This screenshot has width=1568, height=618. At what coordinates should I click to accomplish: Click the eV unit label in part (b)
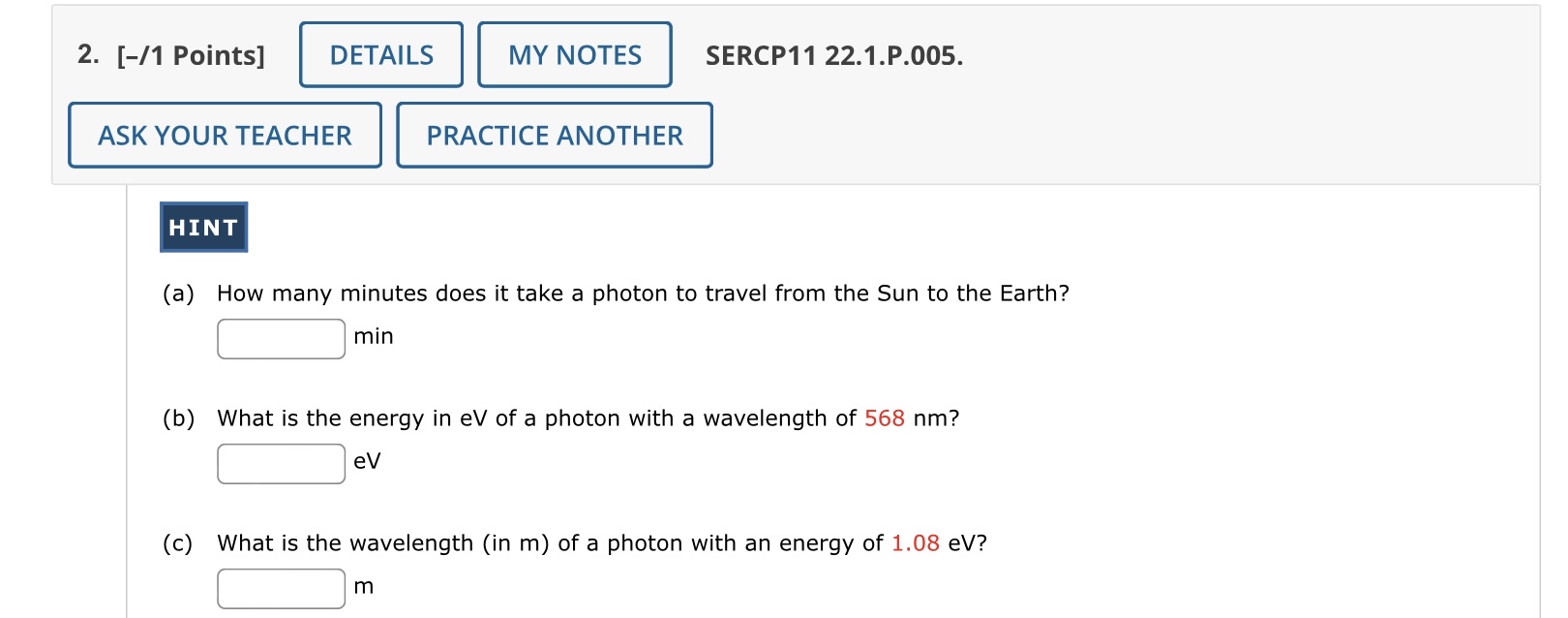(366, 461)
